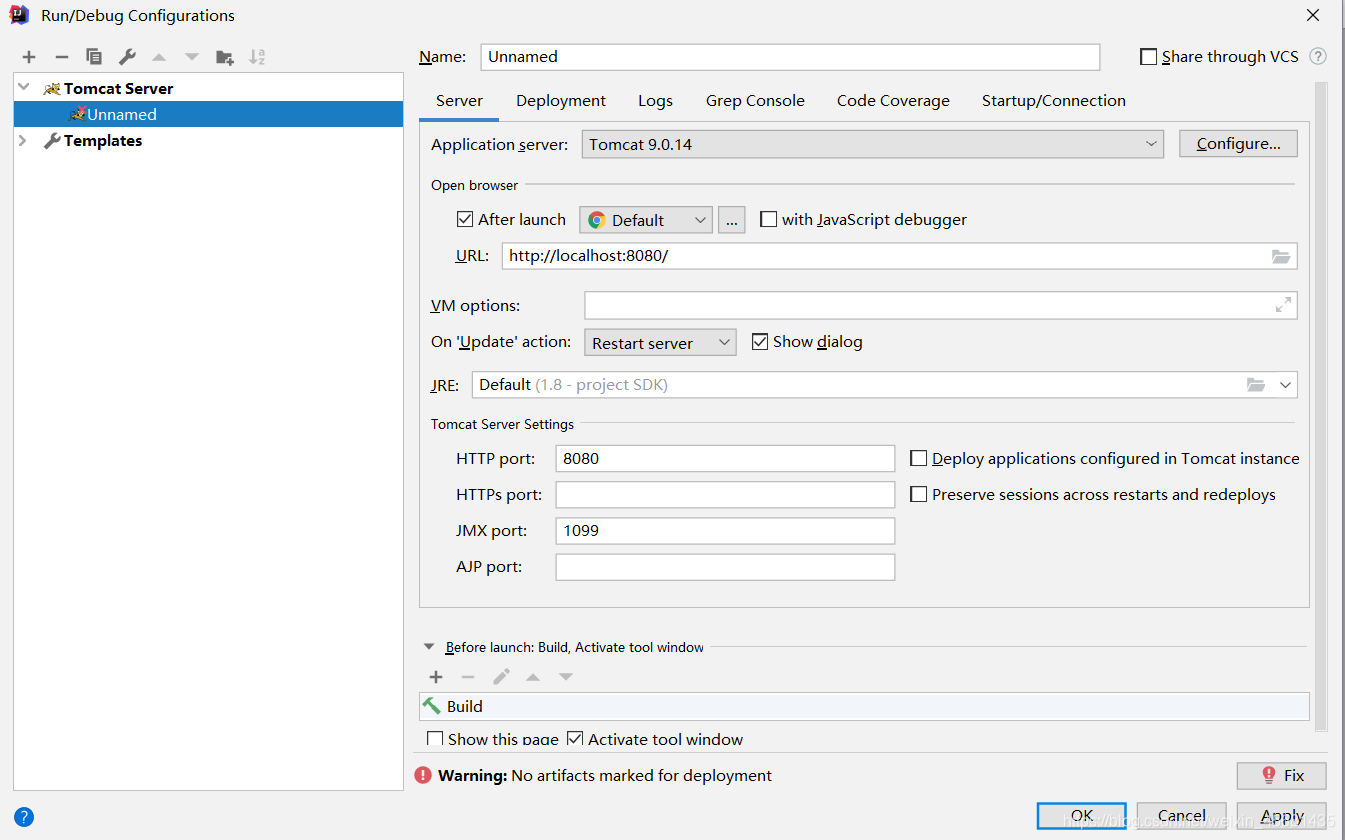The image size is (1345, 840).
Task: Switch to the Deployment tab
Action: [561, 101]
